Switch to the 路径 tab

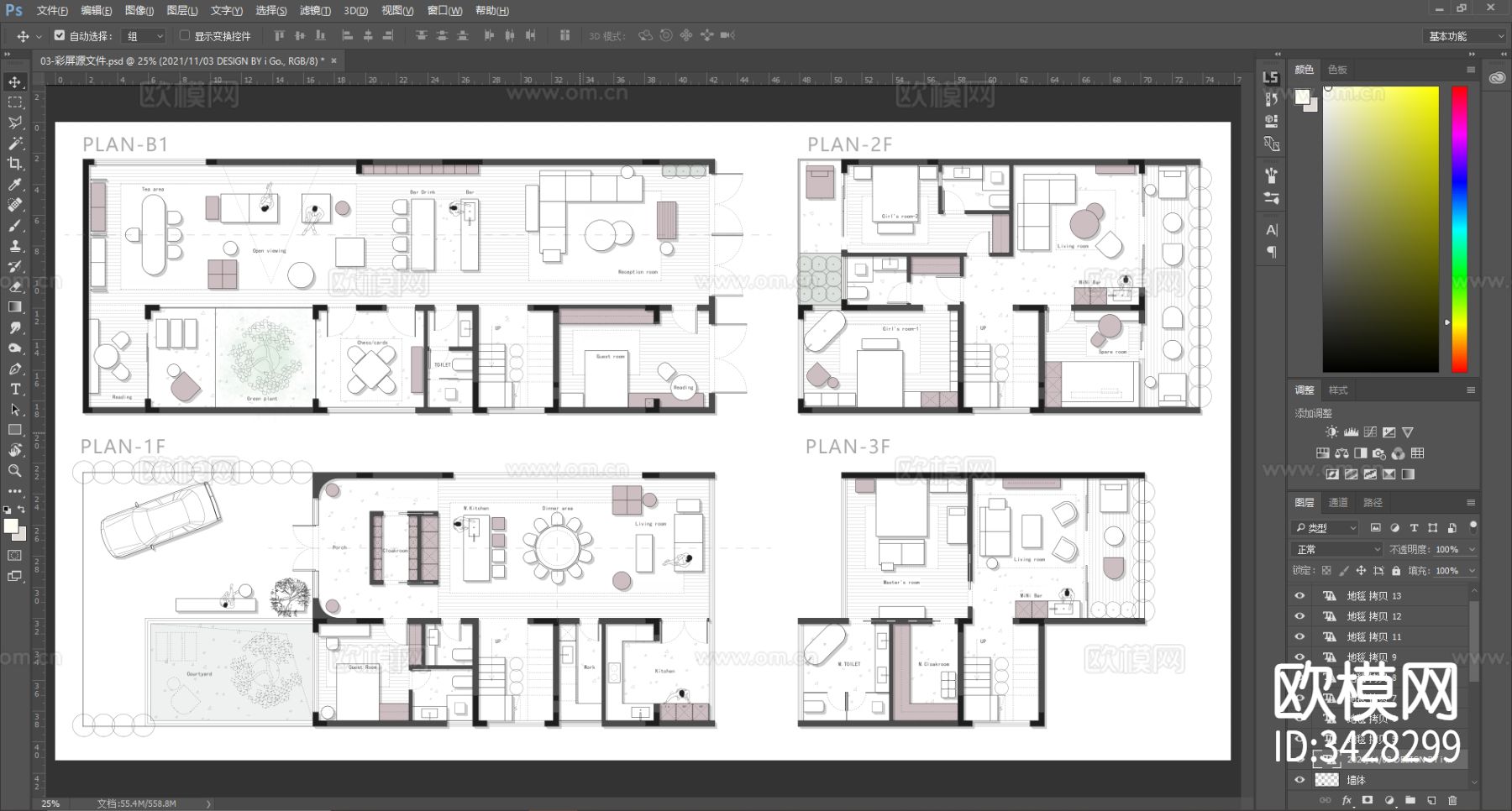(x=1373, y=503)
